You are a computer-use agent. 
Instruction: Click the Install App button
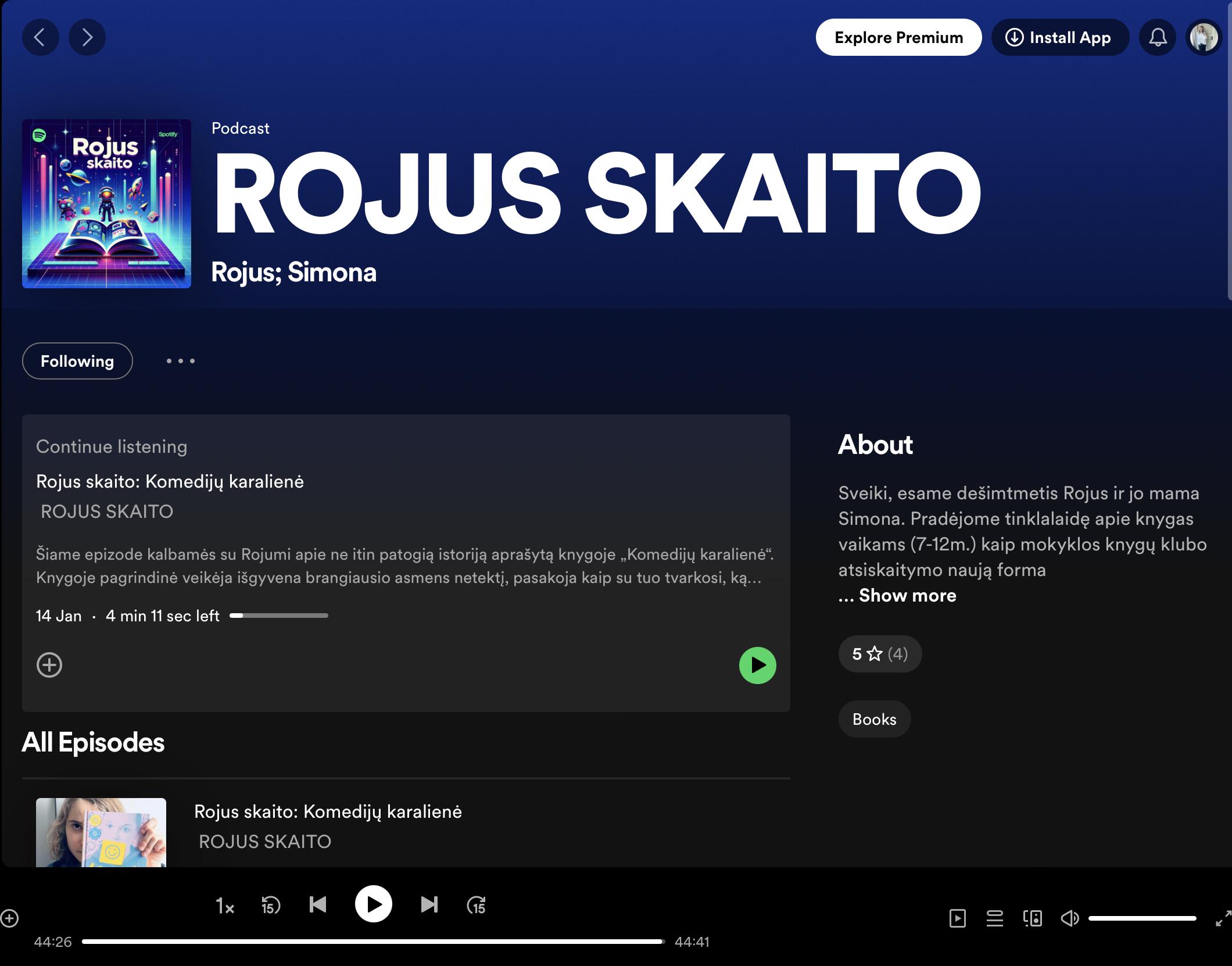click(x=1060, y=38)
